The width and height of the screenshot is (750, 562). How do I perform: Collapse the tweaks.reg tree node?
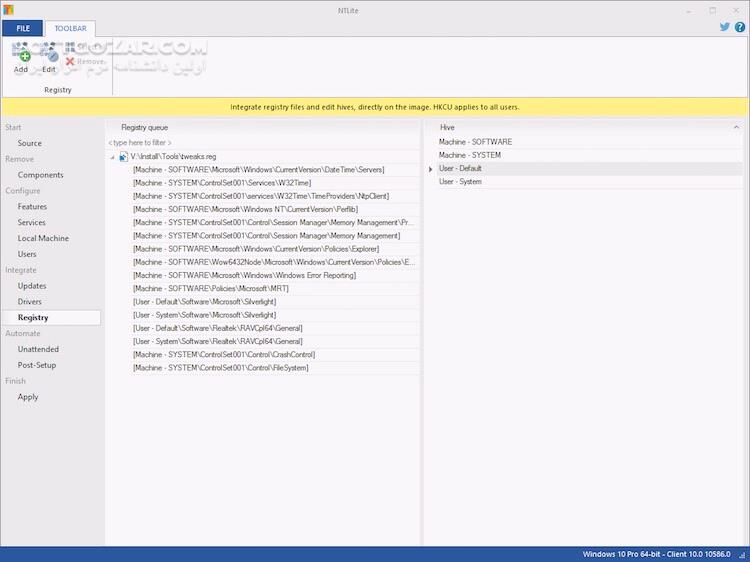pos(112,157)
